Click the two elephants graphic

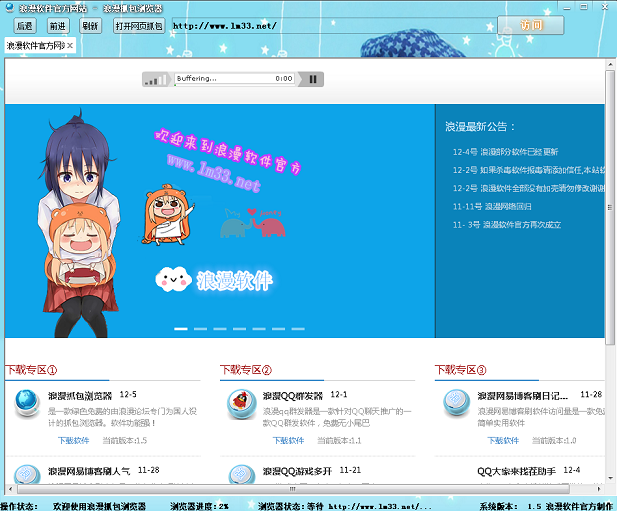click(253, 223)
